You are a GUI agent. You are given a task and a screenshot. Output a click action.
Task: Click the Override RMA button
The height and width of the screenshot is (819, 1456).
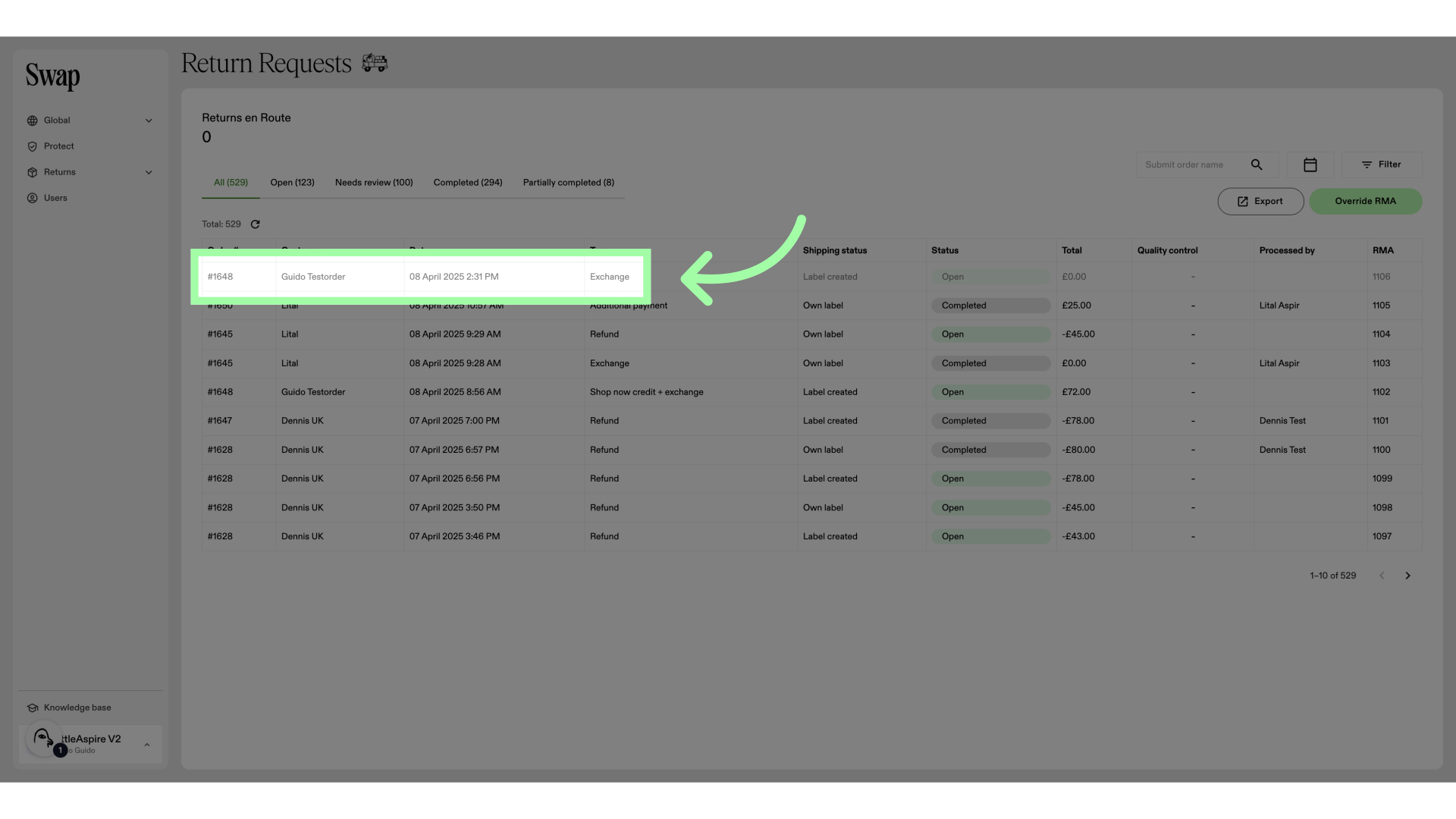(1365, 201)
